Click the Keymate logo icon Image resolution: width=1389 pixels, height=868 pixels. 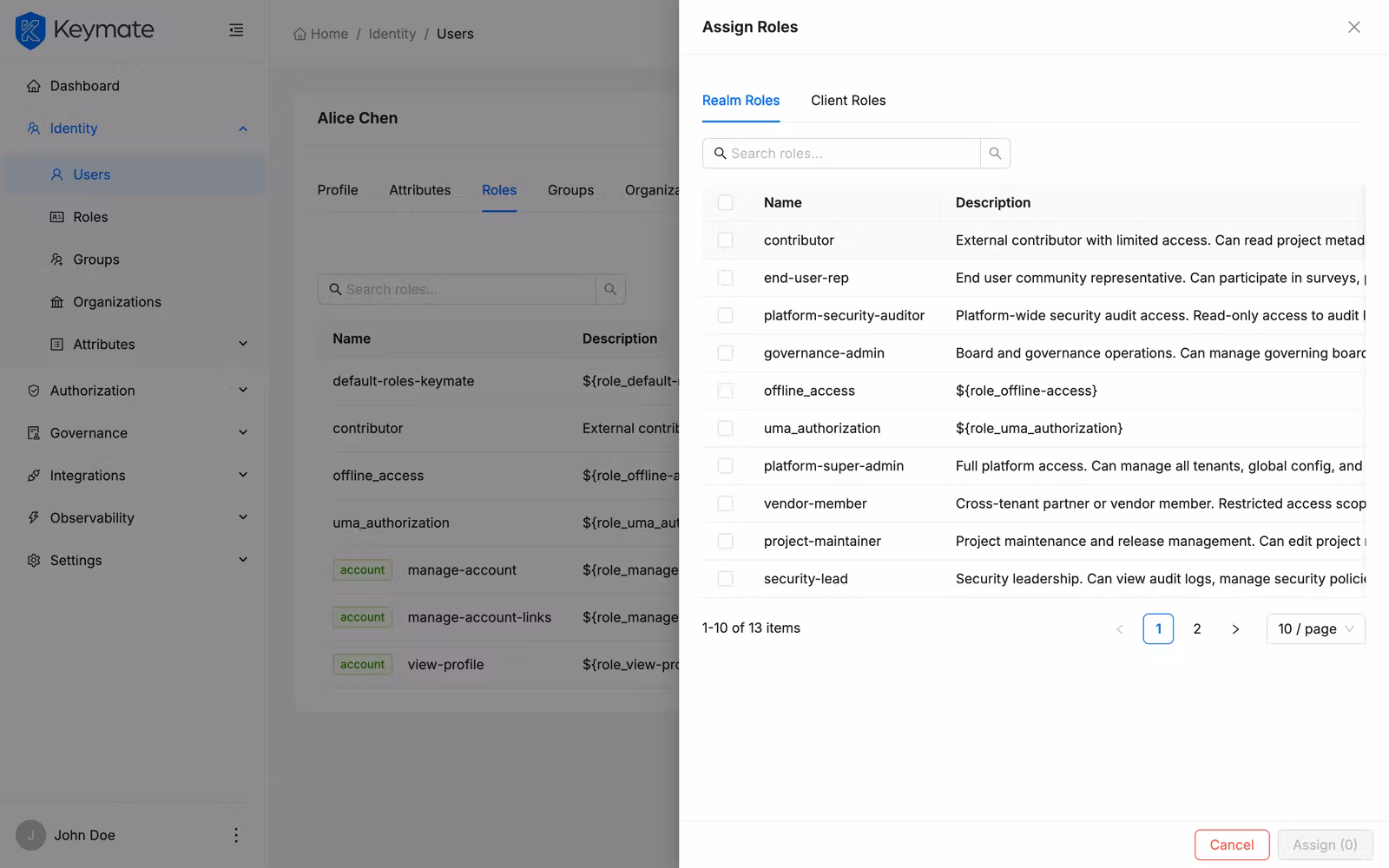[30, 30]
